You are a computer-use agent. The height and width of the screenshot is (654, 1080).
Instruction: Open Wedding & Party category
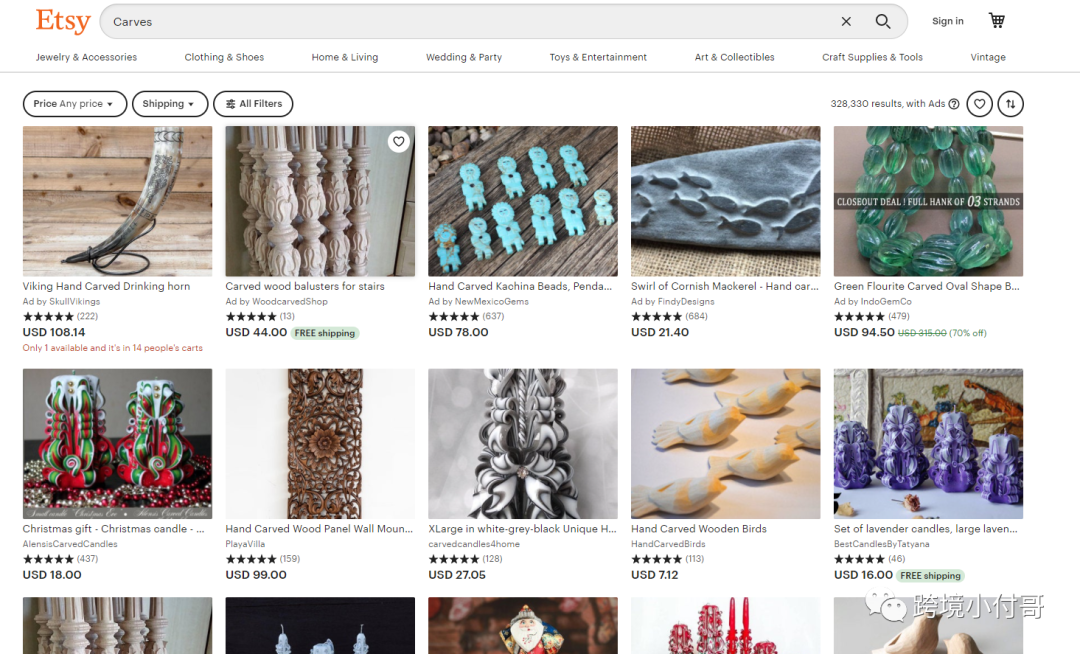pyautogui.click(x=464, y=57)
